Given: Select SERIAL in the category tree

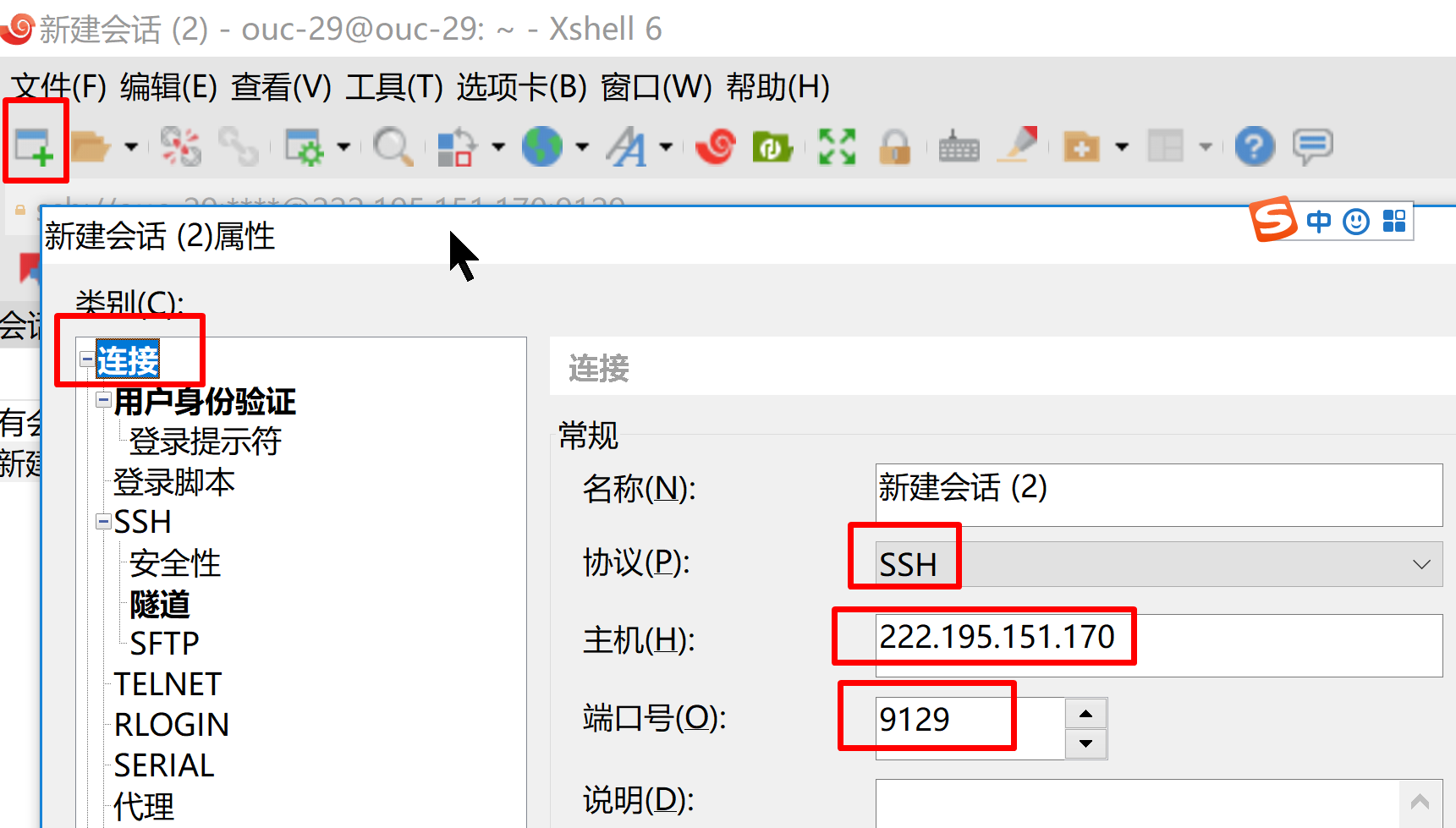Looking at the screenshot, I should (x=164, y=765).
